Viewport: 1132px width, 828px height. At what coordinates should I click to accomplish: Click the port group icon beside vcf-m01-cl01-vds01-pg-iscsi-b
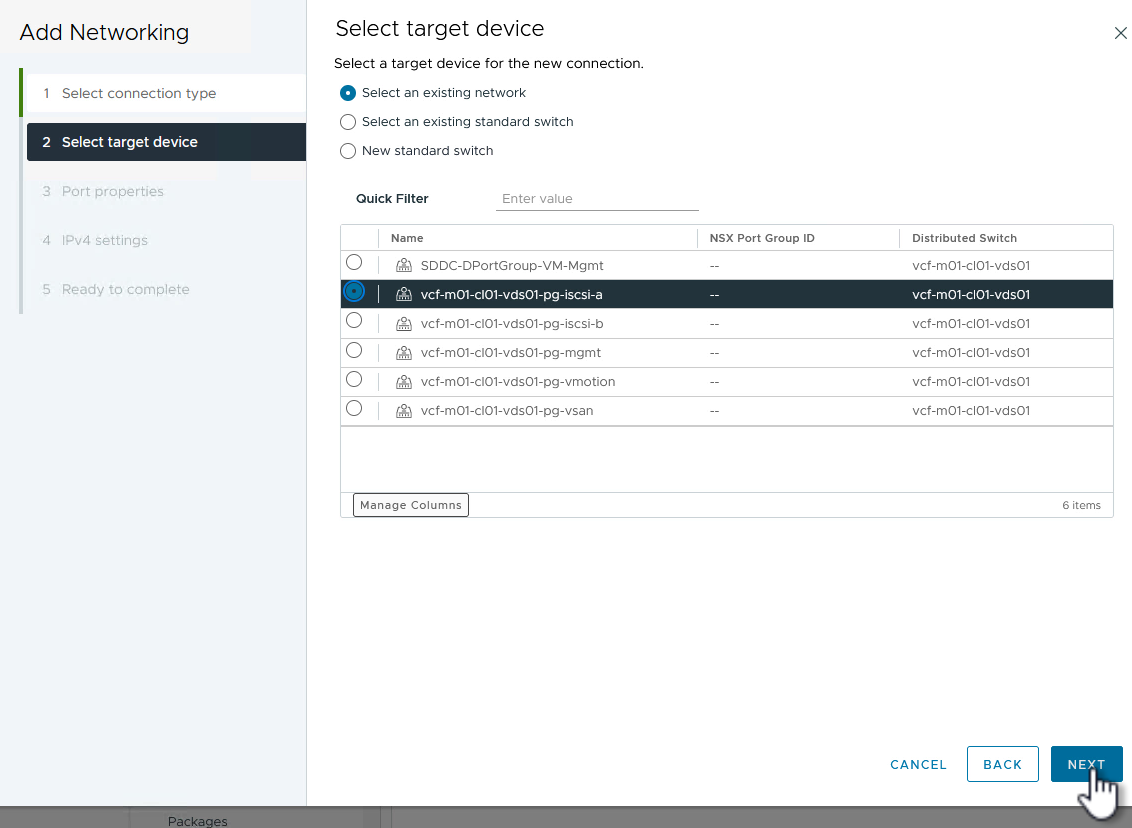[x=404, y=324]
